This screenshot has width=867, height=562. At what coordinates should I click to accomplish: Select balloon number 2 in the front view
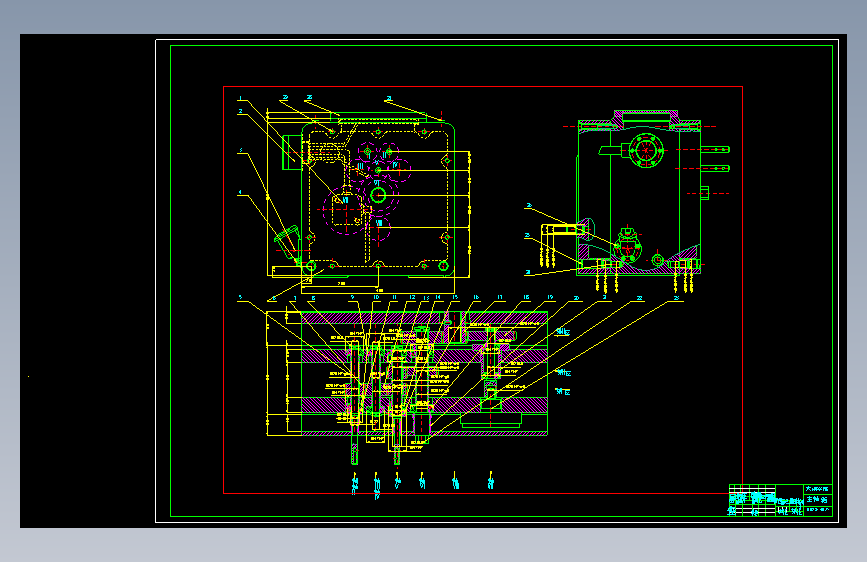coord(241,111)
